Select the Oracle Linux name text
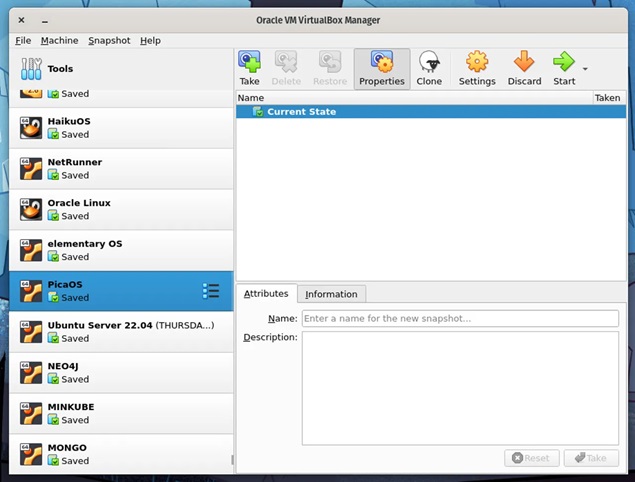 pos(79,203)
